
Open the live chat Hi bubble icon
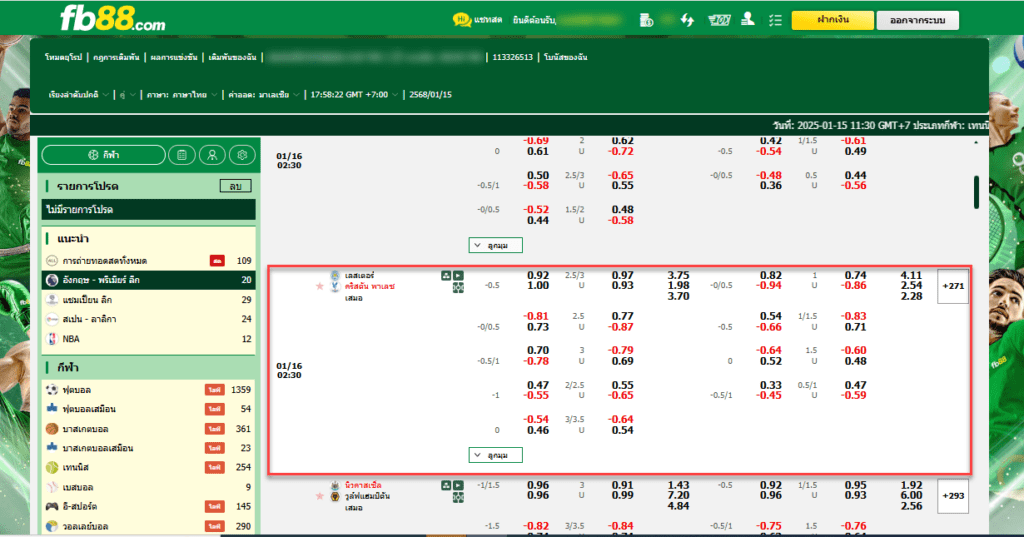click(462, 20)
